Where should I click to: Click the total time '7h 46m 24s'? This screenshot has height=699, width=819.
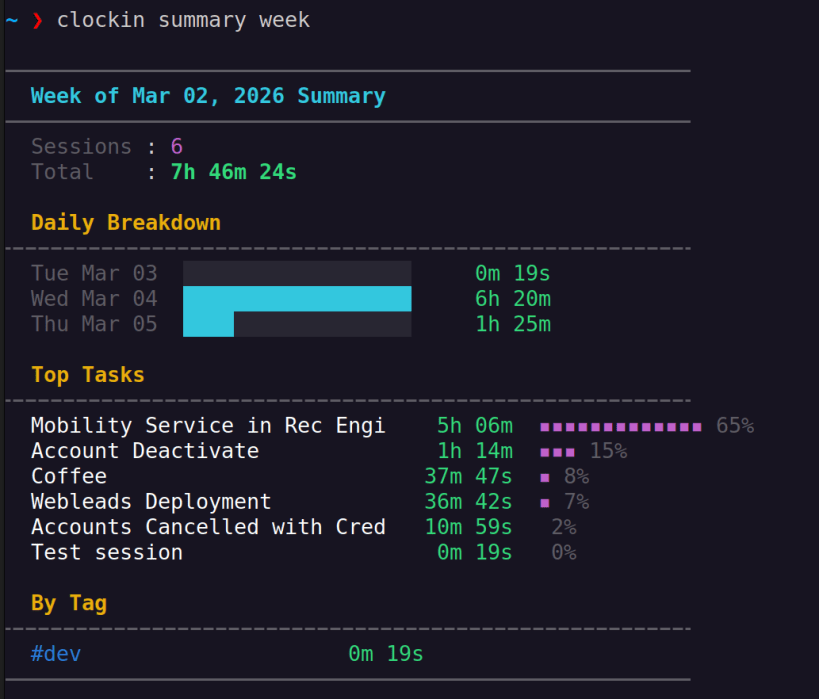(233, 172)
